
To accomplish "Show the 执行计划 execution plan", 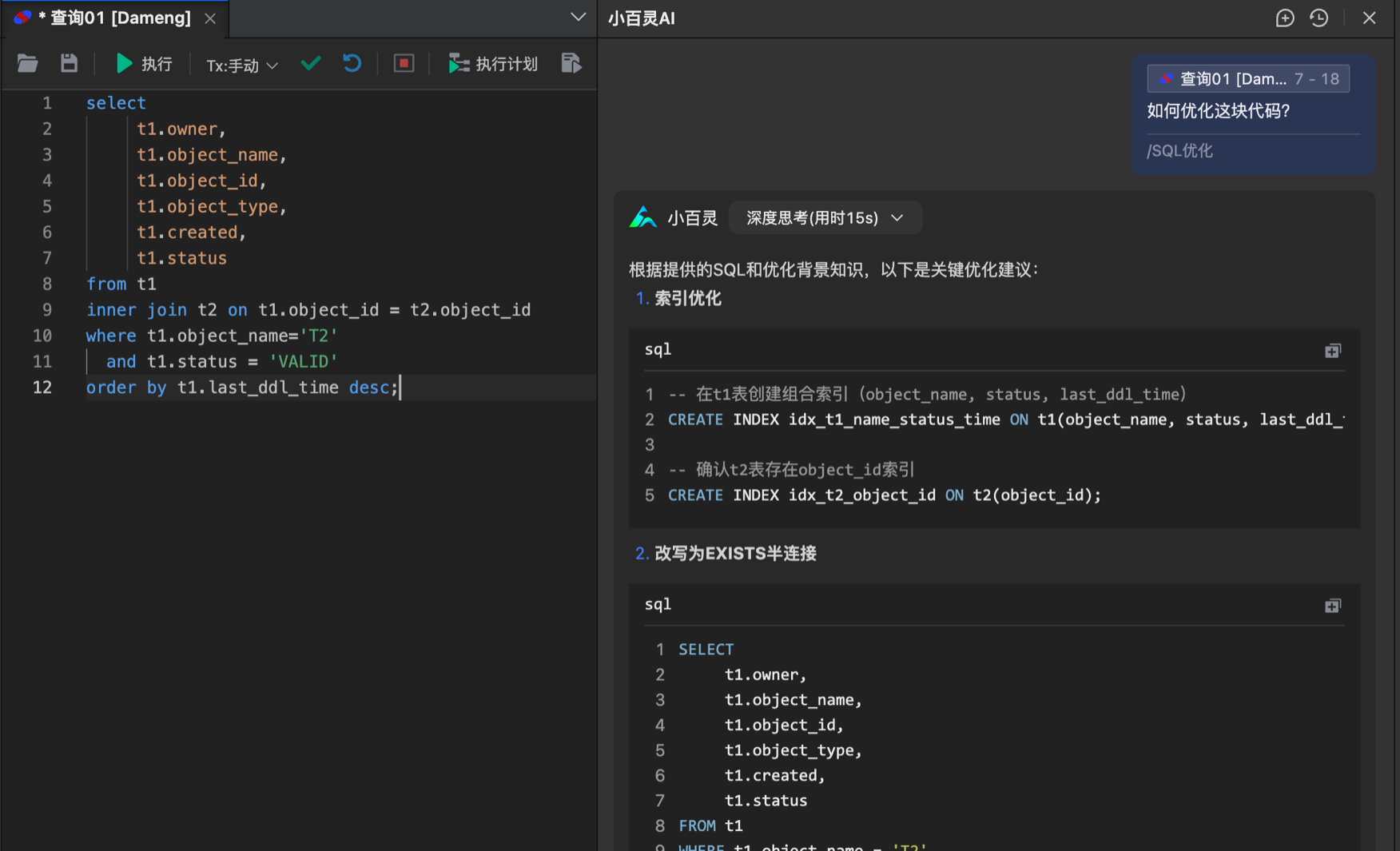I will tap(493, 64).
